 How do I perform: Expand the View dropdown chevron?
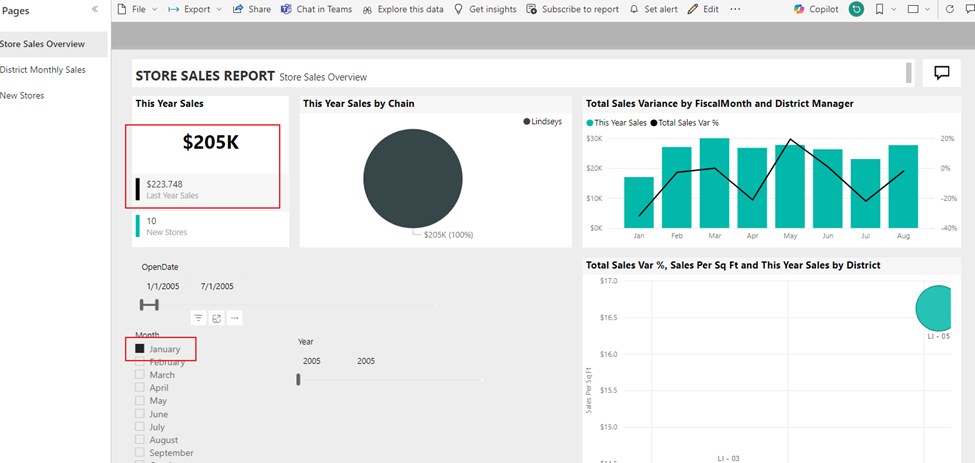tap(927, 9)
